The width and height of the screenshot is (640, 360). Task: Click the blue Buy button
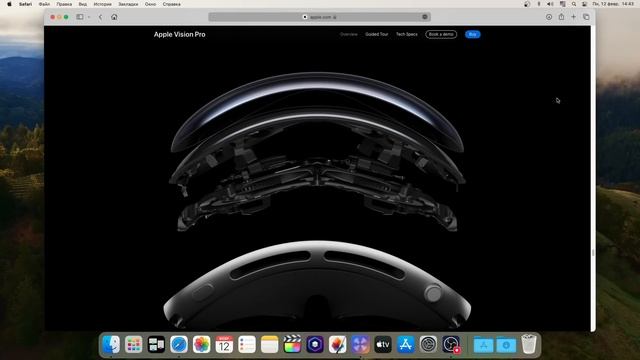click(x=473, y=34)
